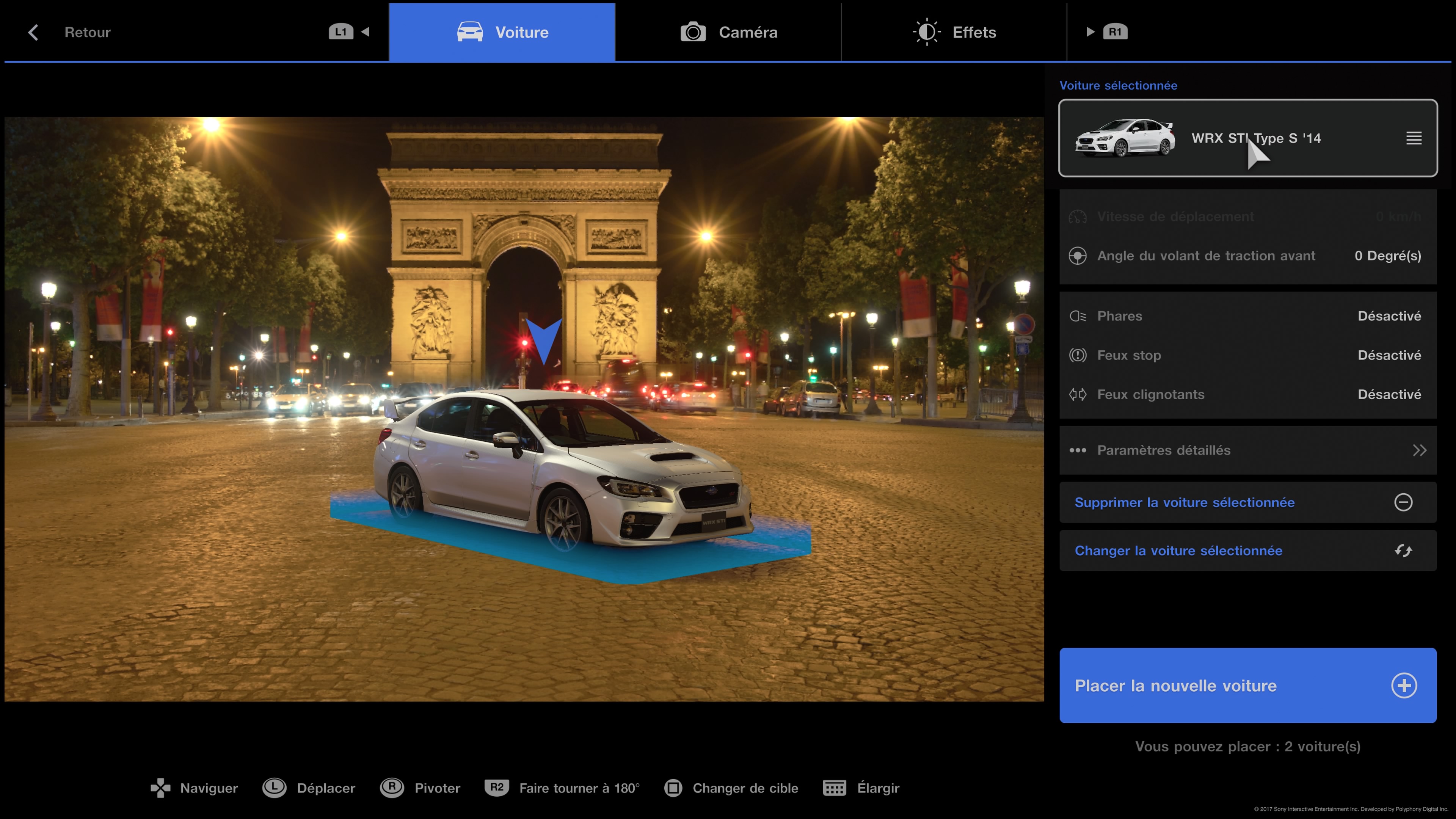Open the Effets tab

[954, 32]
